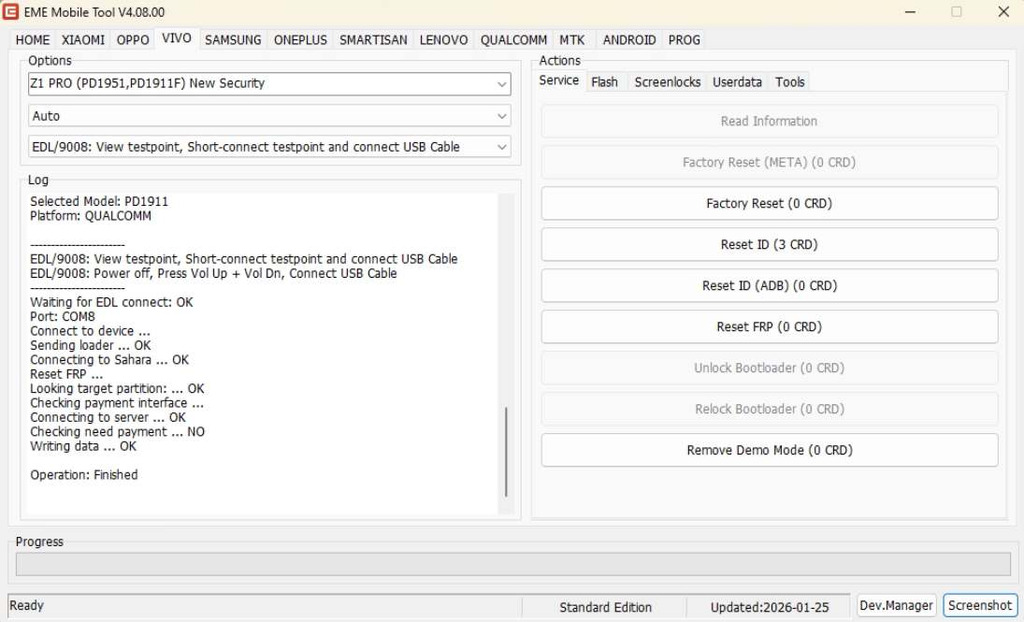Click the Read Information button
This screenshot has width=1024, height=622.
769,121
